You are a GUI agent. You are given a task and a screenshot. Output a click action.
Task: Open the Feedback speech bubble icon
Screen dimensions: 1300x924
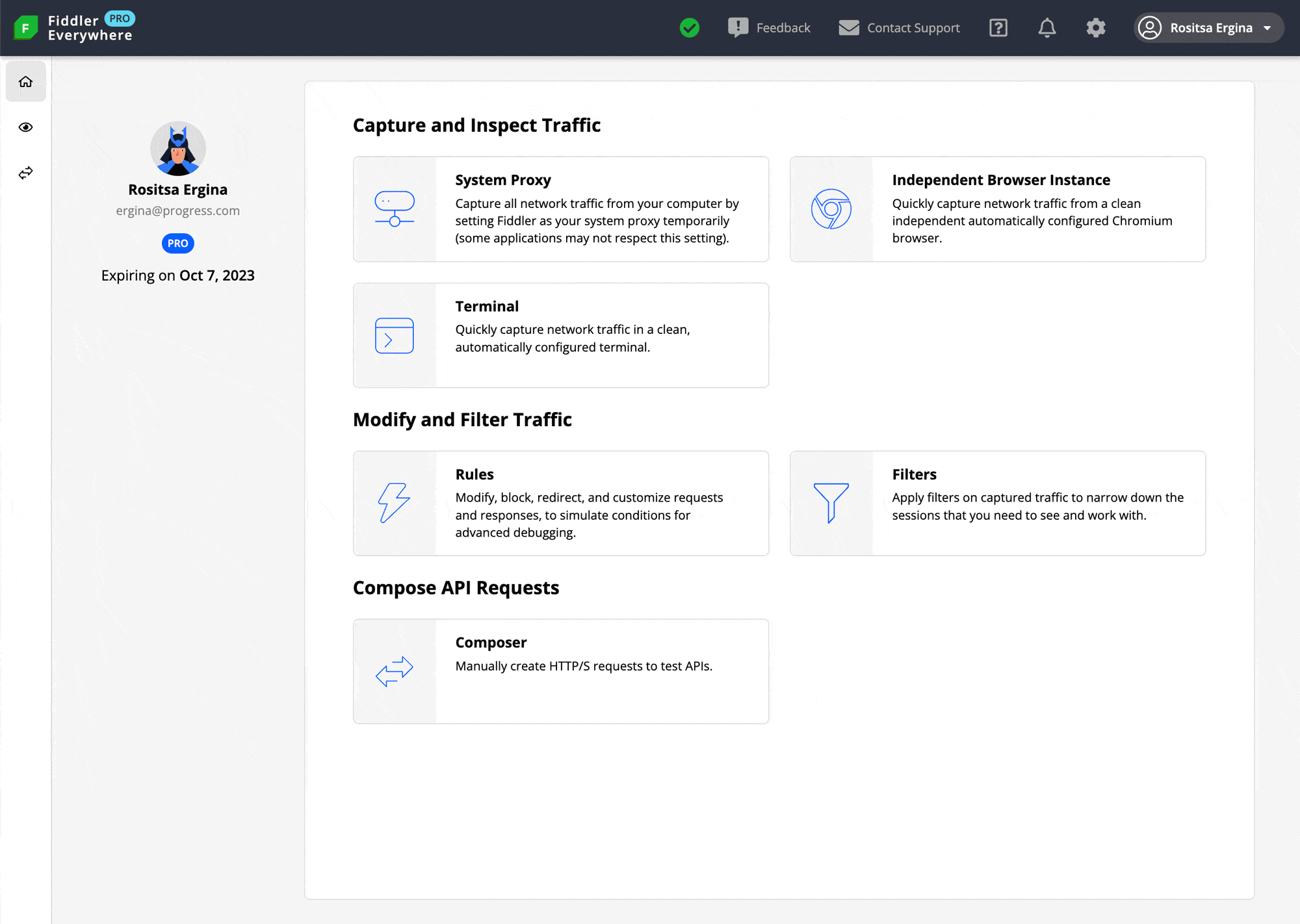738,28
